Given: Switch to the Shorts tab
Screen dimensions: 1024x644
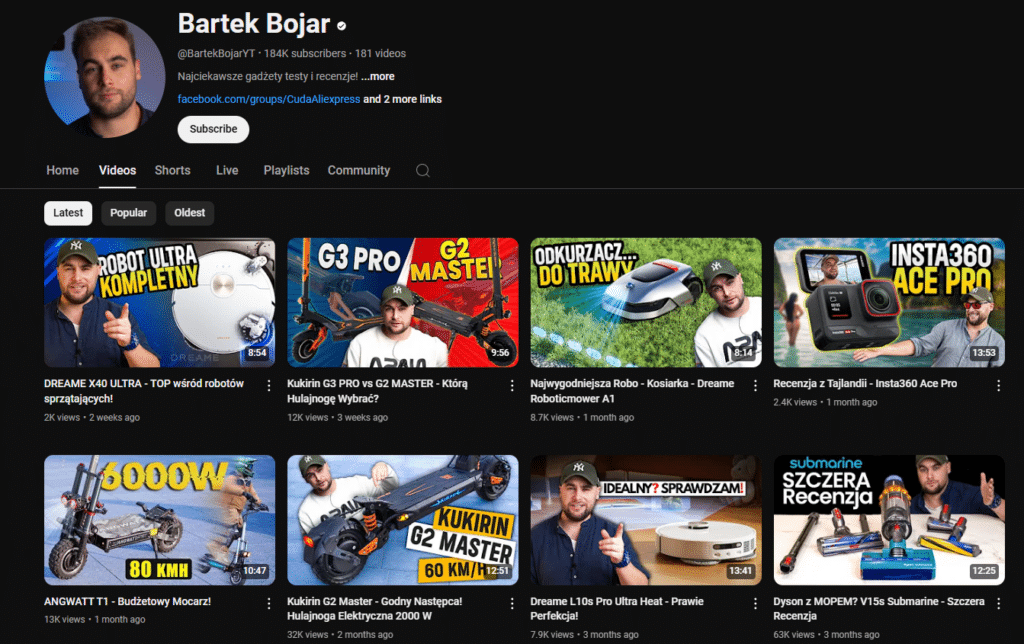Looking at the screenshot, I should tap(172, 171).
